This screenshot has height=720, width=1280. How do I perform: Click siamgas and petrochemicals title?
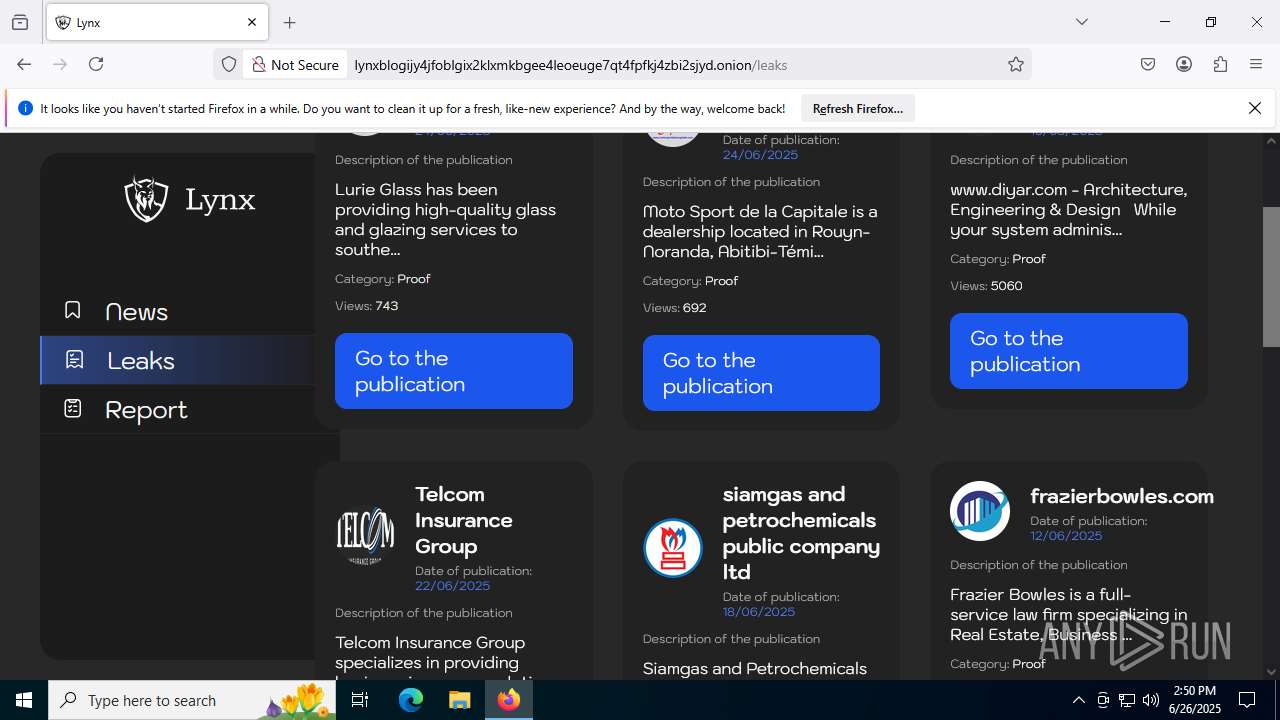(x=801, y=533)
